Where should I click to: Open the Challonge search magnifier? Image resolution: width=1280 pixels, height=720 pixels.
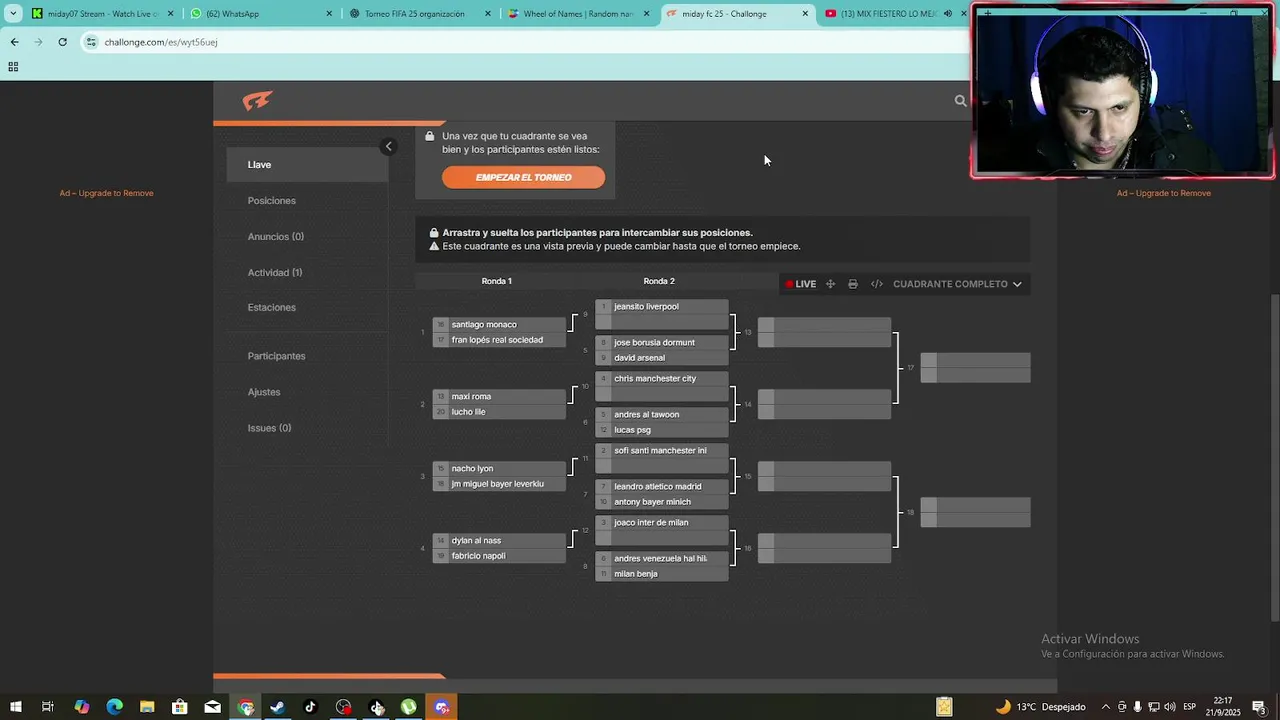(x=960, y=101)
